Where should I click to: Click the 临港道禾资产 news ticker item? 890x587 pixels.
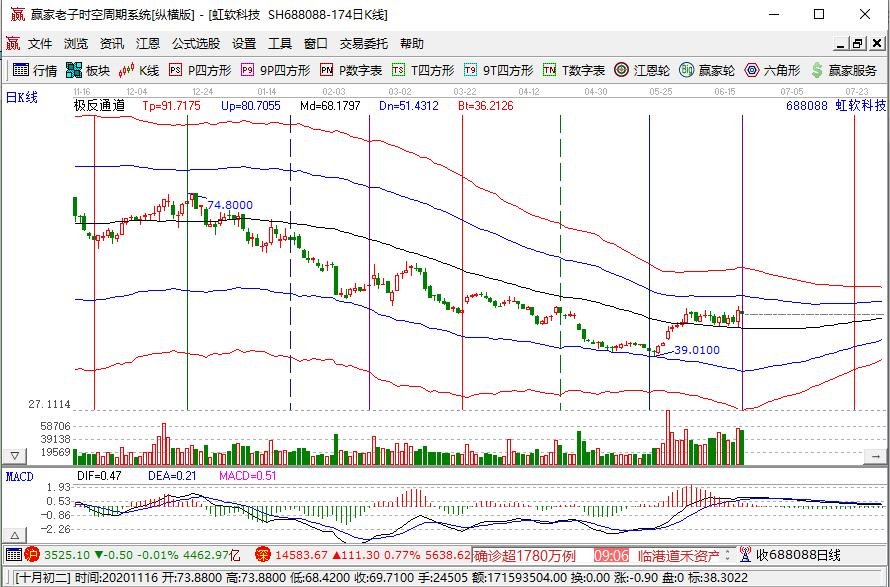pyautogui.click(x=679, y=555)
